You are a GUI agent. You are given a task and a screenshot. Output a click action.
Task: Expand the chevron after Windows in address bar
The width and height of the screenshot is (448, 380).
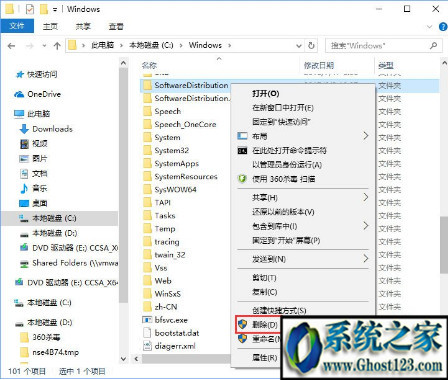click(x=229, y=46)
